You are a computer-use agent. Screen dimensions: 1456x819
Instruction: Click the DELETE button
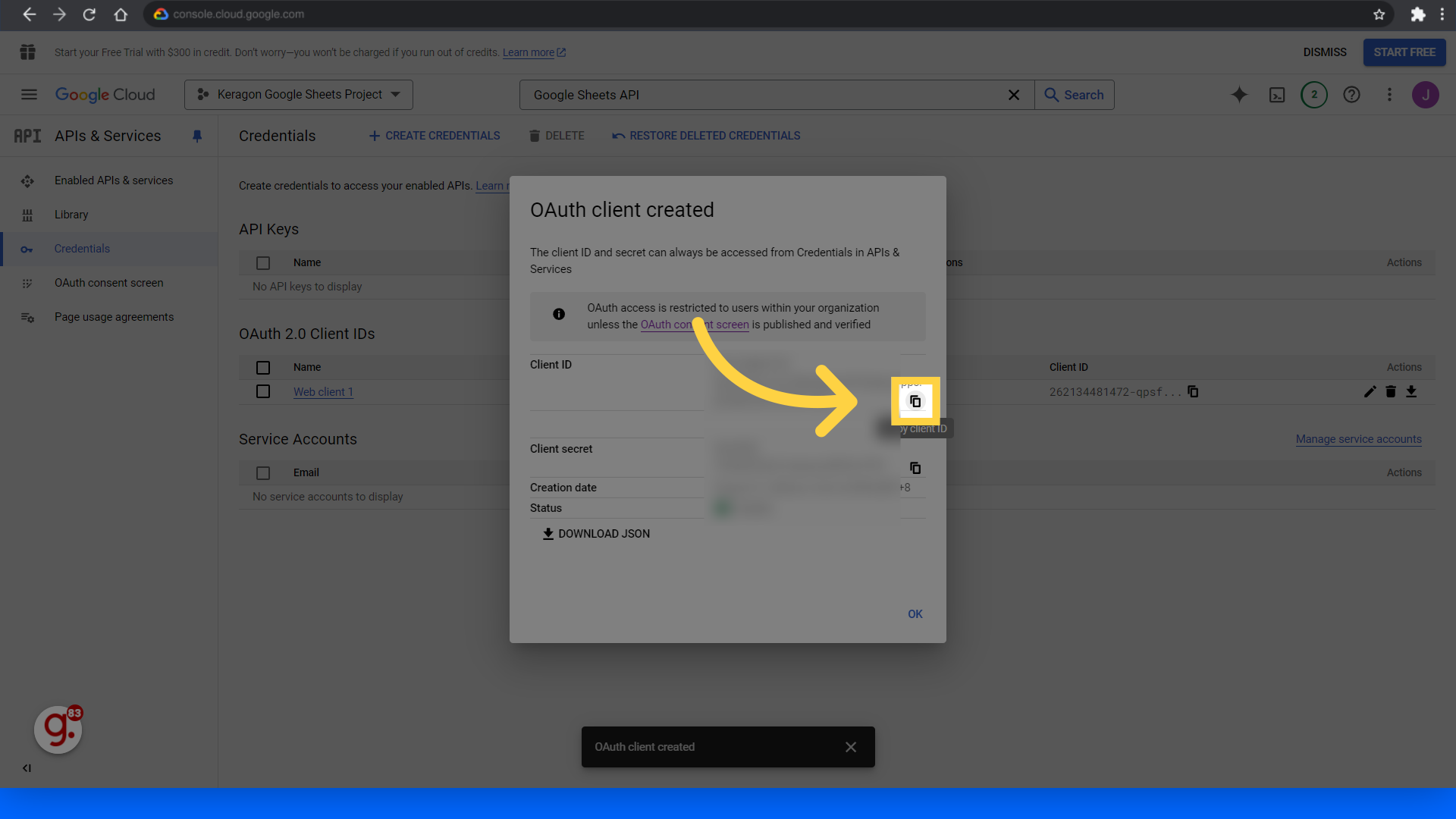557,136
